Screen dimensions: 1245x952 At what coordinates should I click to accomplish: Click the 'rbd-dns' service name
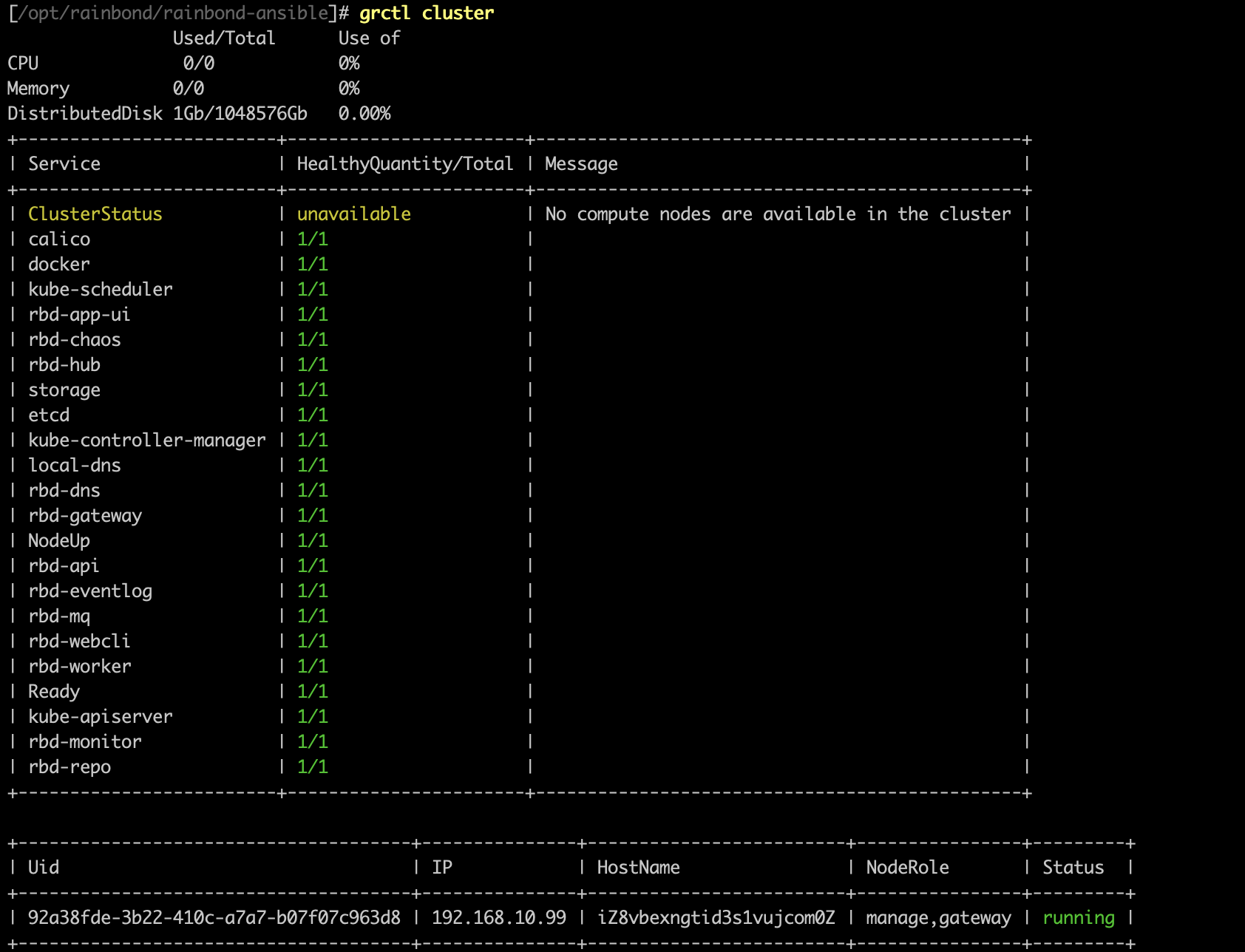(64, 491)
